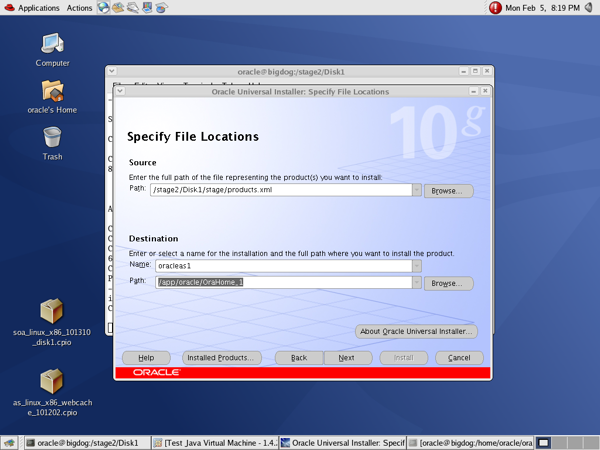Viewport: 600px width, 450px height.
Task: Launch the presentation app panel icon
Action: coord(147,7)
